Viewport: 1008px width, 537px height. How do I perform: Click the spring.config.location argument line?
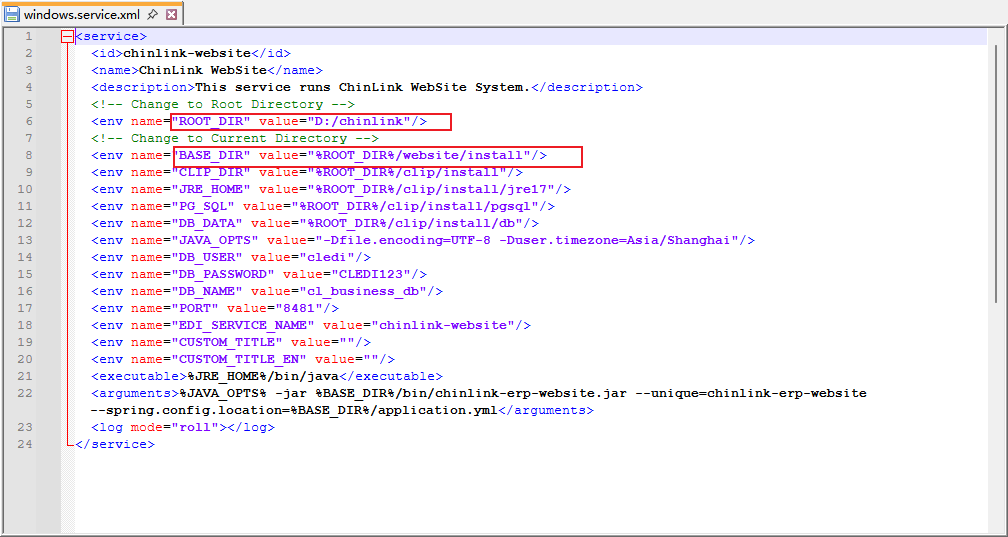click(x=294, y=410)
